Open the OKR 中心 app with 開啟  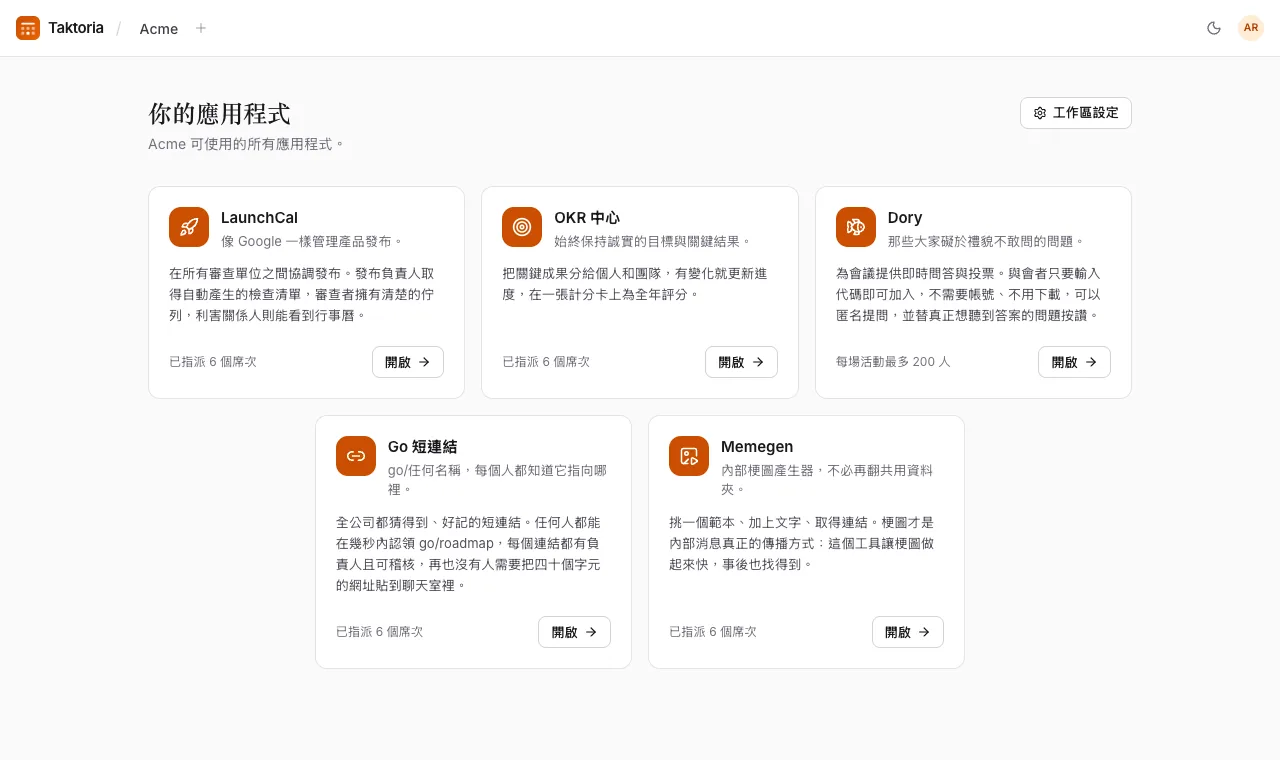[x=741, y=362]
